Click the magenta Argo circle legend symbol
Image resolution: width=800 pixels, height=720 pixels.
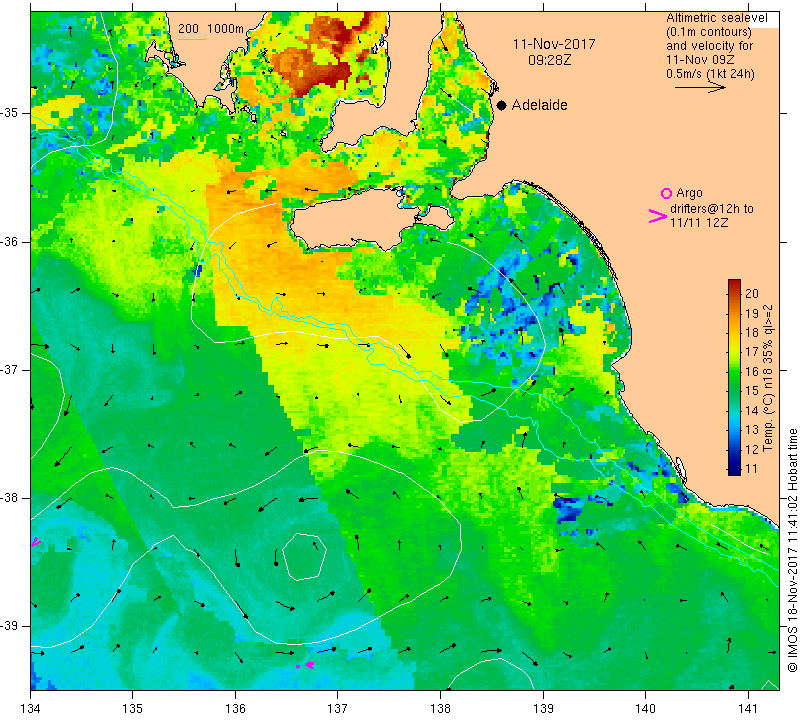[x=666, y=193]
